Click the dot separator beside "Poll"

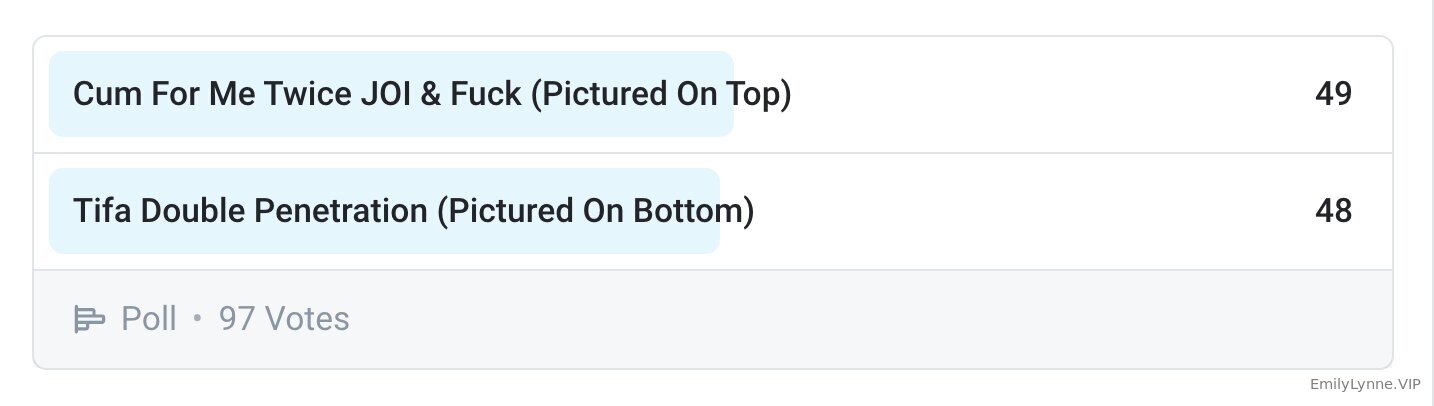point(197,319)
